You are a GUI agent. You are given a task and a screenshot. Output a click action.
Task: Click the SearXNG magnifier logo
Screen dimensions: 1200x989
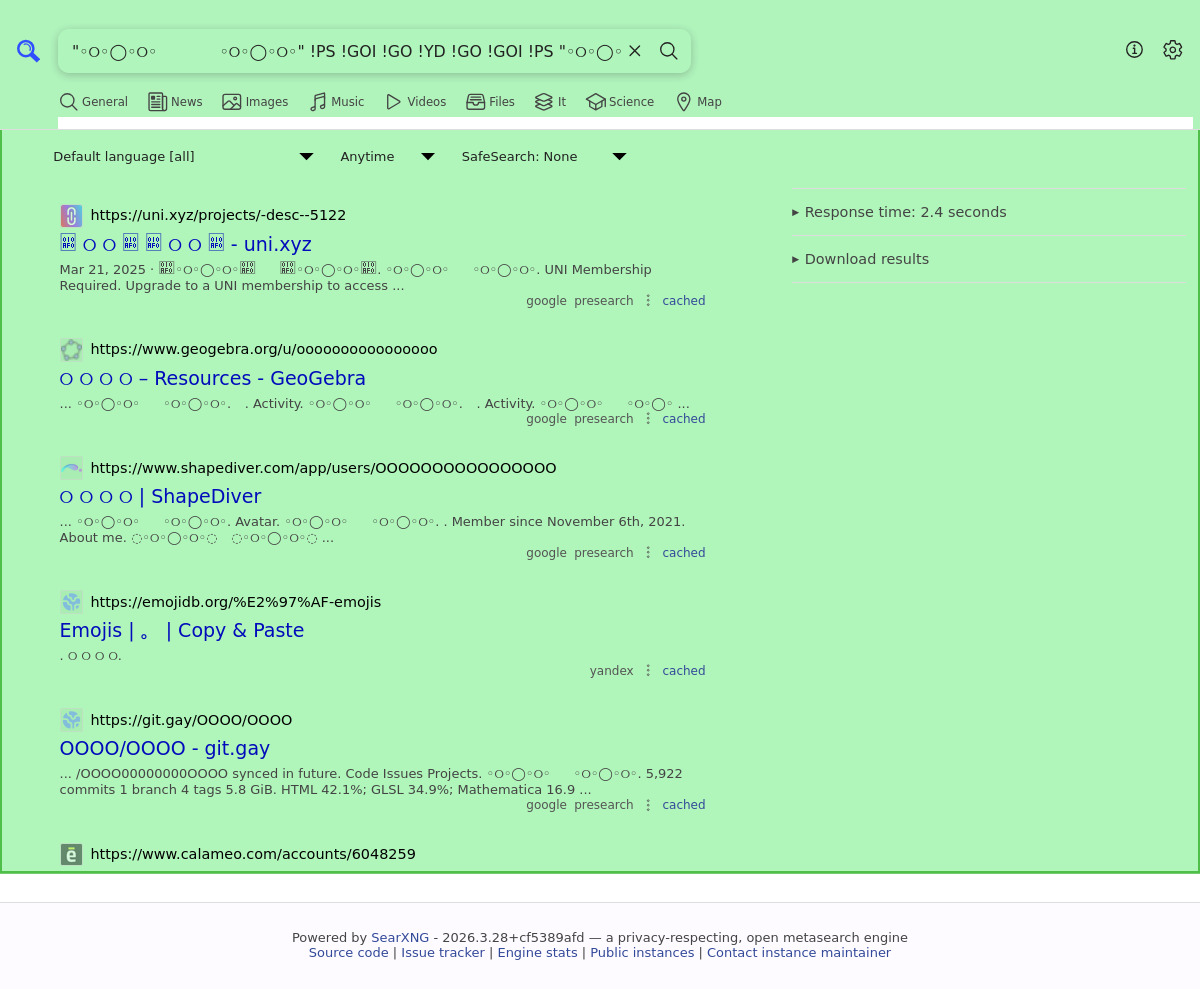[28, 51]
